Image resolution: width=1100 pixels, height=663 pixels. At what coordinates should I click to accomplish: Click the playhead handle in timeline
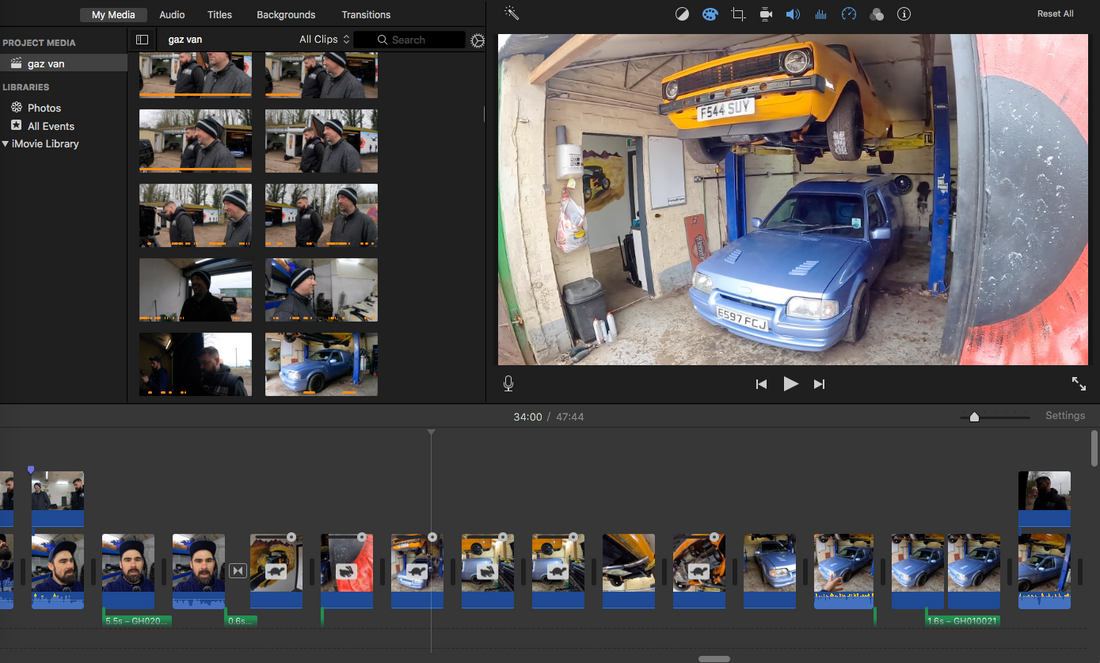tap(431, 432)
